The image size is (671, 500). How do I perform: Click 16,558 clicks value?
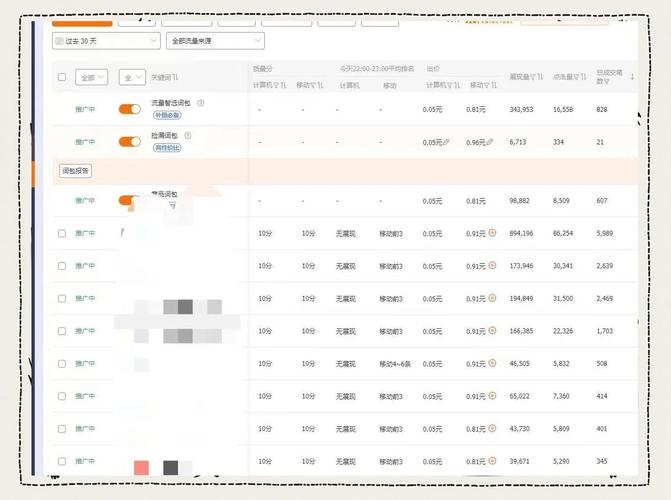coord(563,109)
